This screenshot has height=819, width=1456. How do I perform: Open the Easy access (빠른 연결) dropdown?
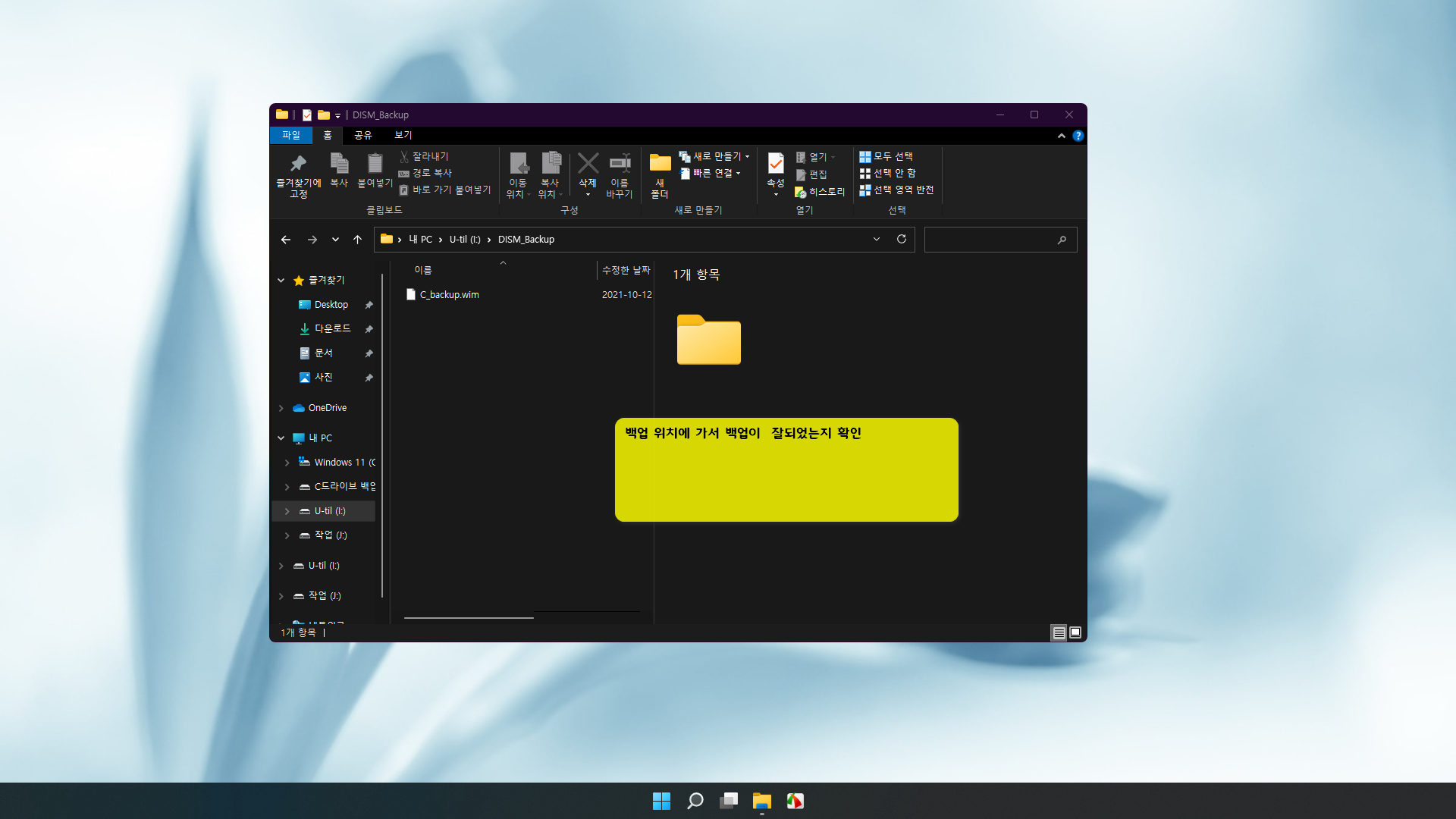pyautogui.click(x=710, y=173)
